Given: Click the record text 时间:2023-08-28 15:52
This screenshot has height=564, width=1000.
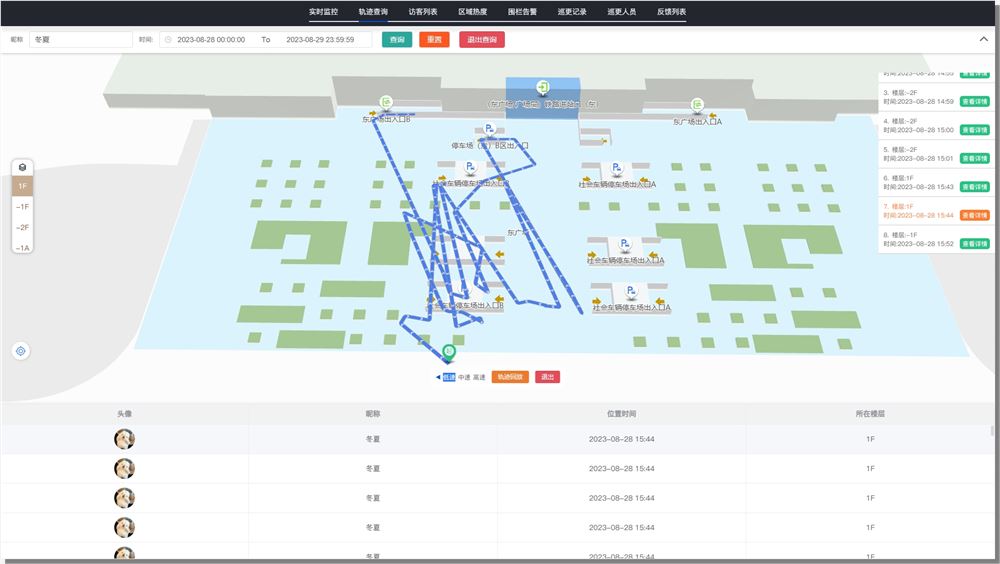Looking at the screenshot, I should point(918,244).
